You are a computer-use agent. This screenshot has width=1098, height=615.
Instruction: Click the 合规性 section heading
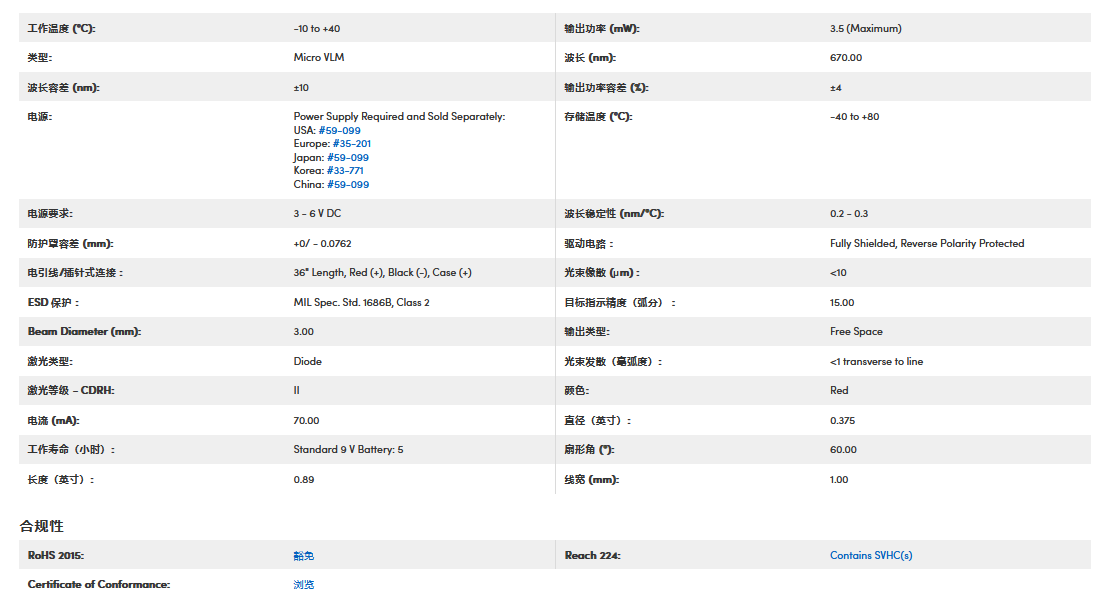(42, 526)
